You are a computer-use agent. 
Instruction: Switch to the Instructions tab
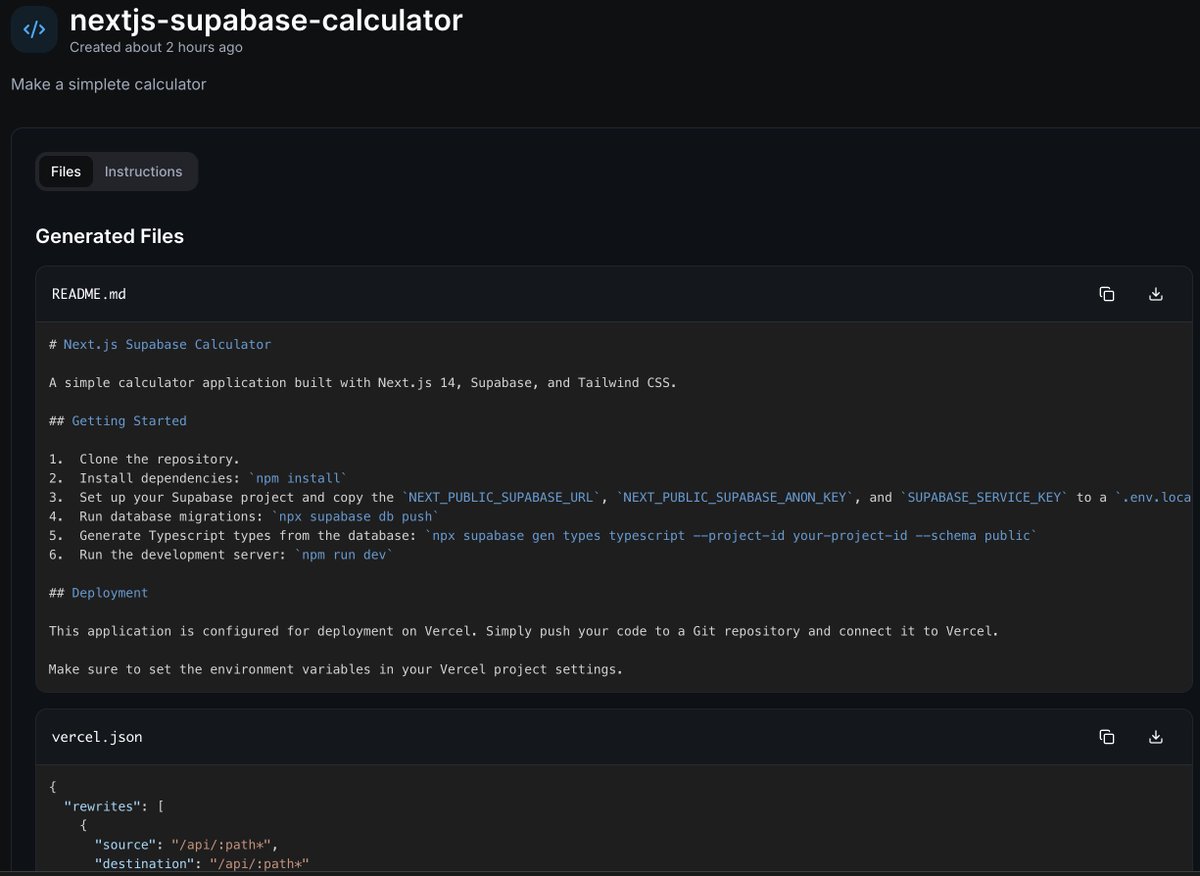pos(144,171)
